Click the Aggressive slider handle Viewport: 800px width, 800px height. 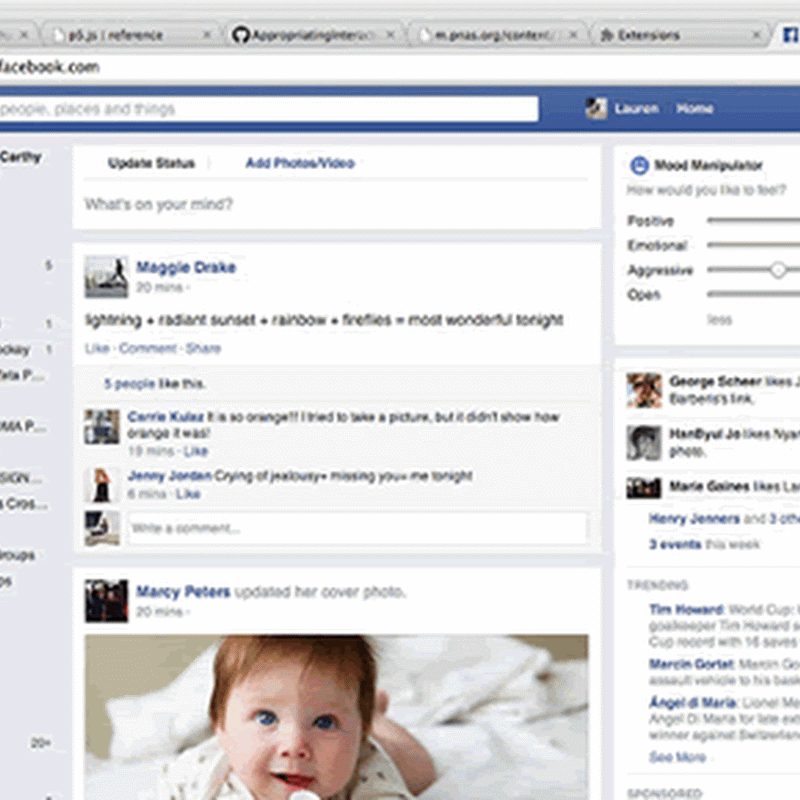[x=778, y=270]
